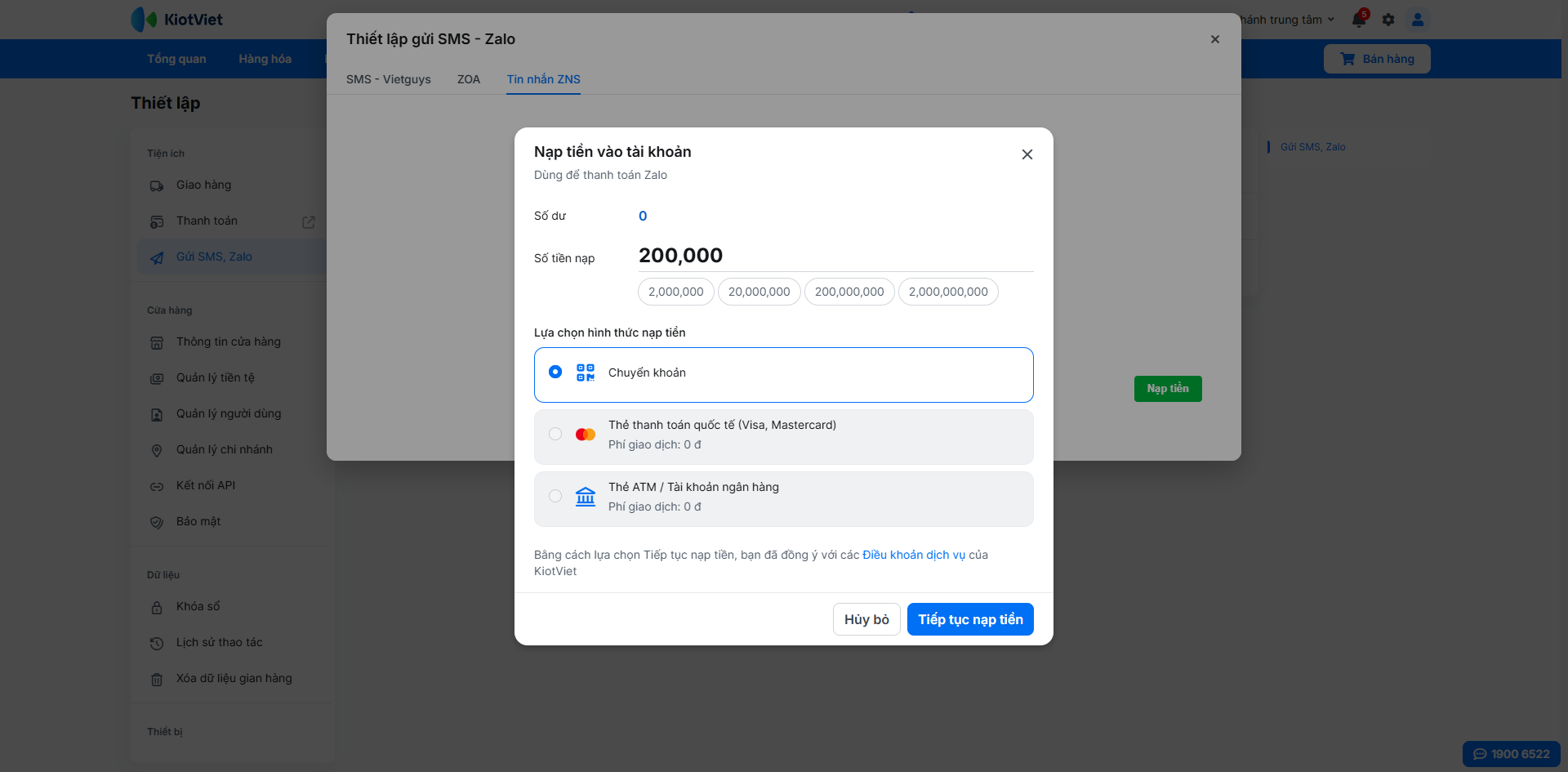
Task: Click the Thanh toán sidebar icon
Action: tap(157, 222)
